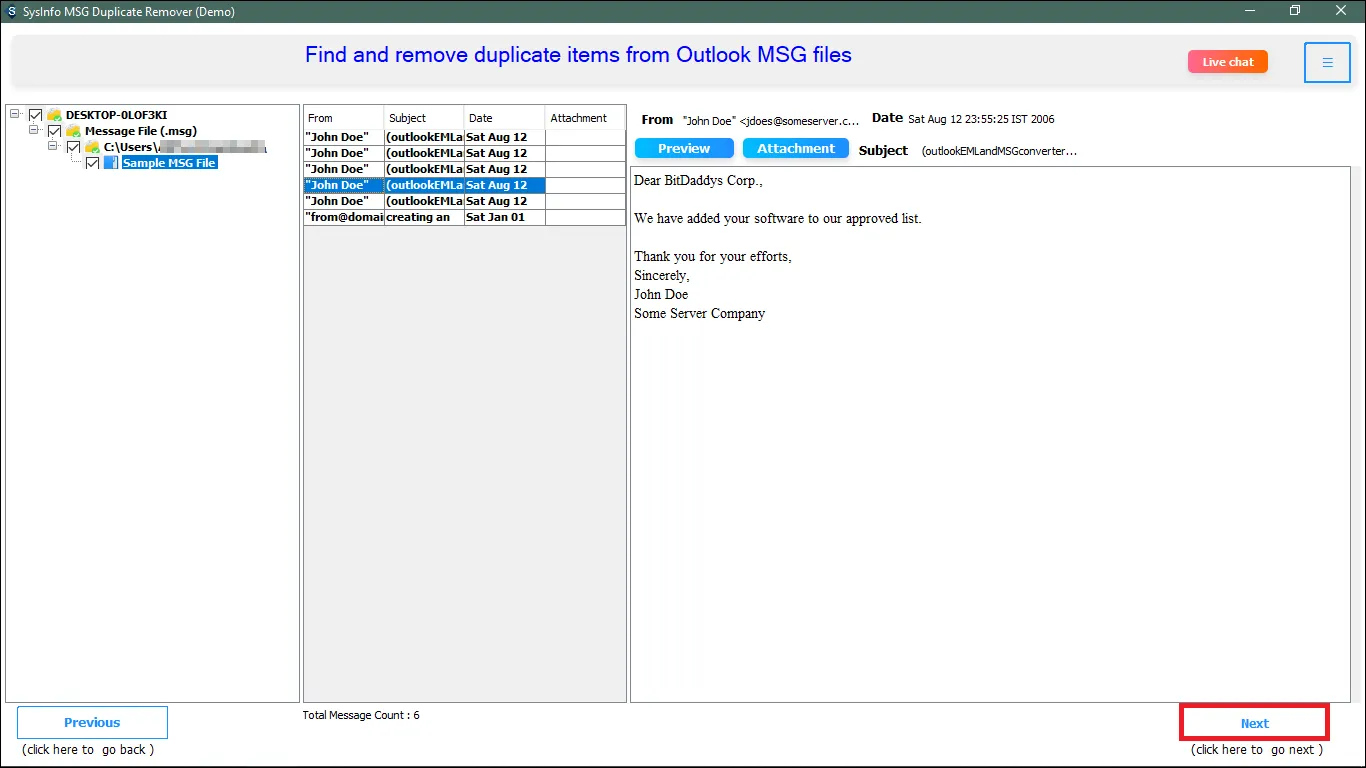1366x768 pixels.
Task: Go back with the Previous button
Action: tap(92, 722)
